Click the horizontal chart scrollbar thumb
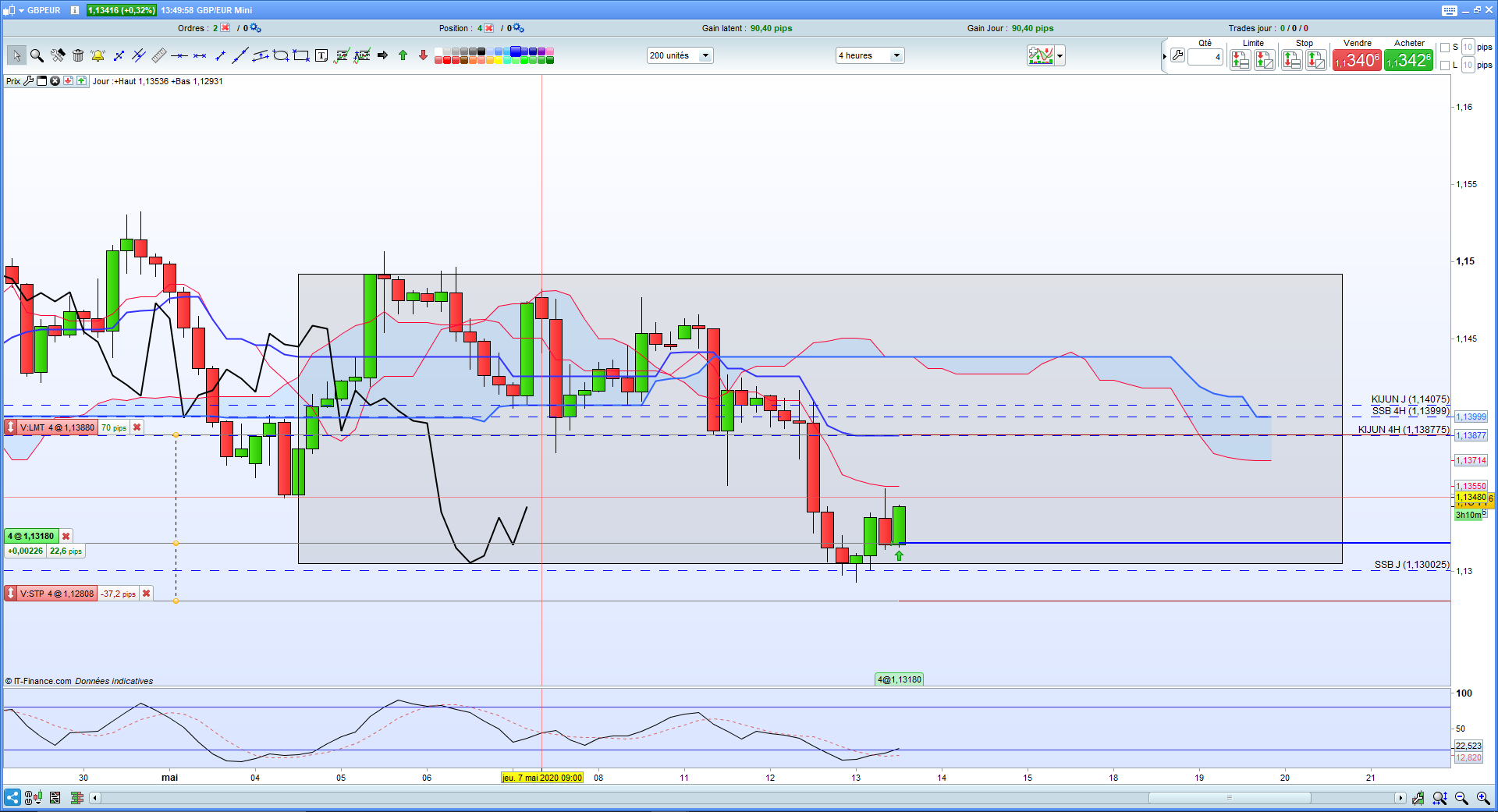 [x=1230, y=798]
